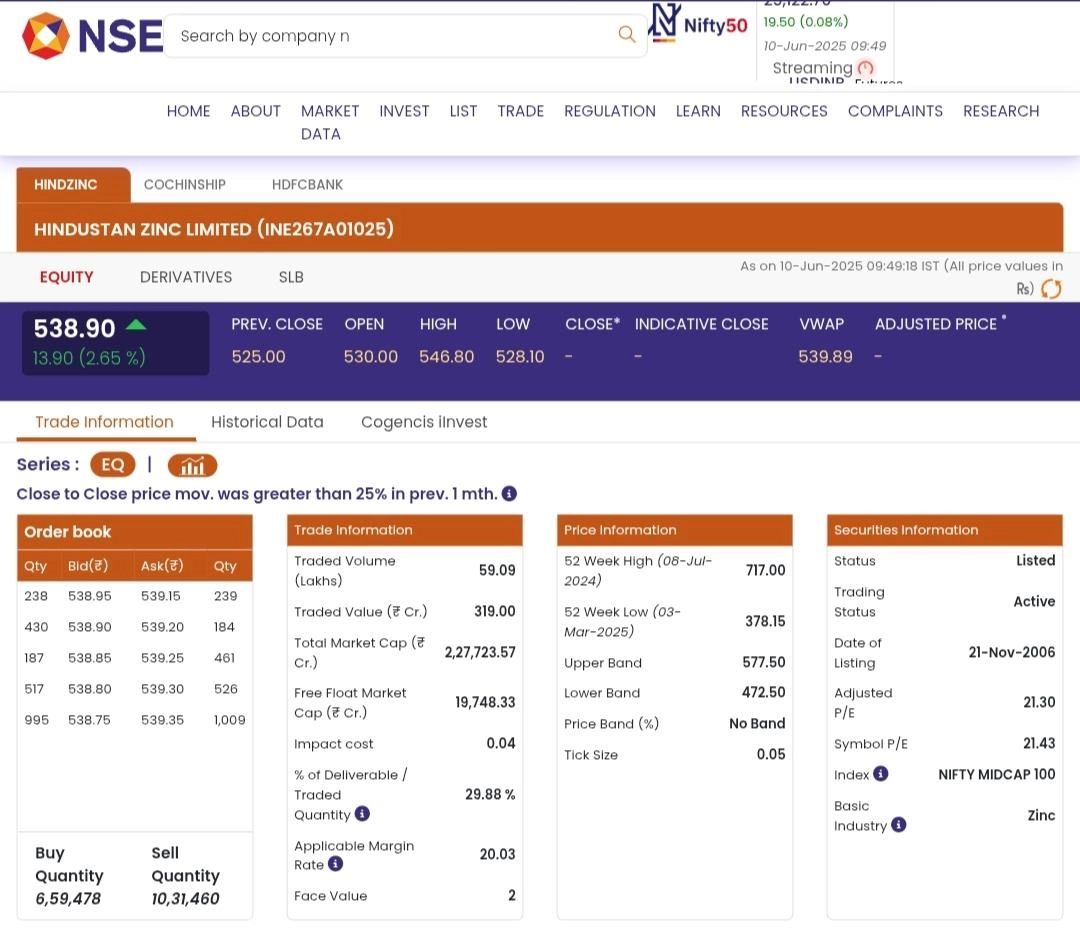The width and height of the screenshot is (1080, 943).
Task: Click info icon beside Basic Industry
Action: [x=898, y=825]
